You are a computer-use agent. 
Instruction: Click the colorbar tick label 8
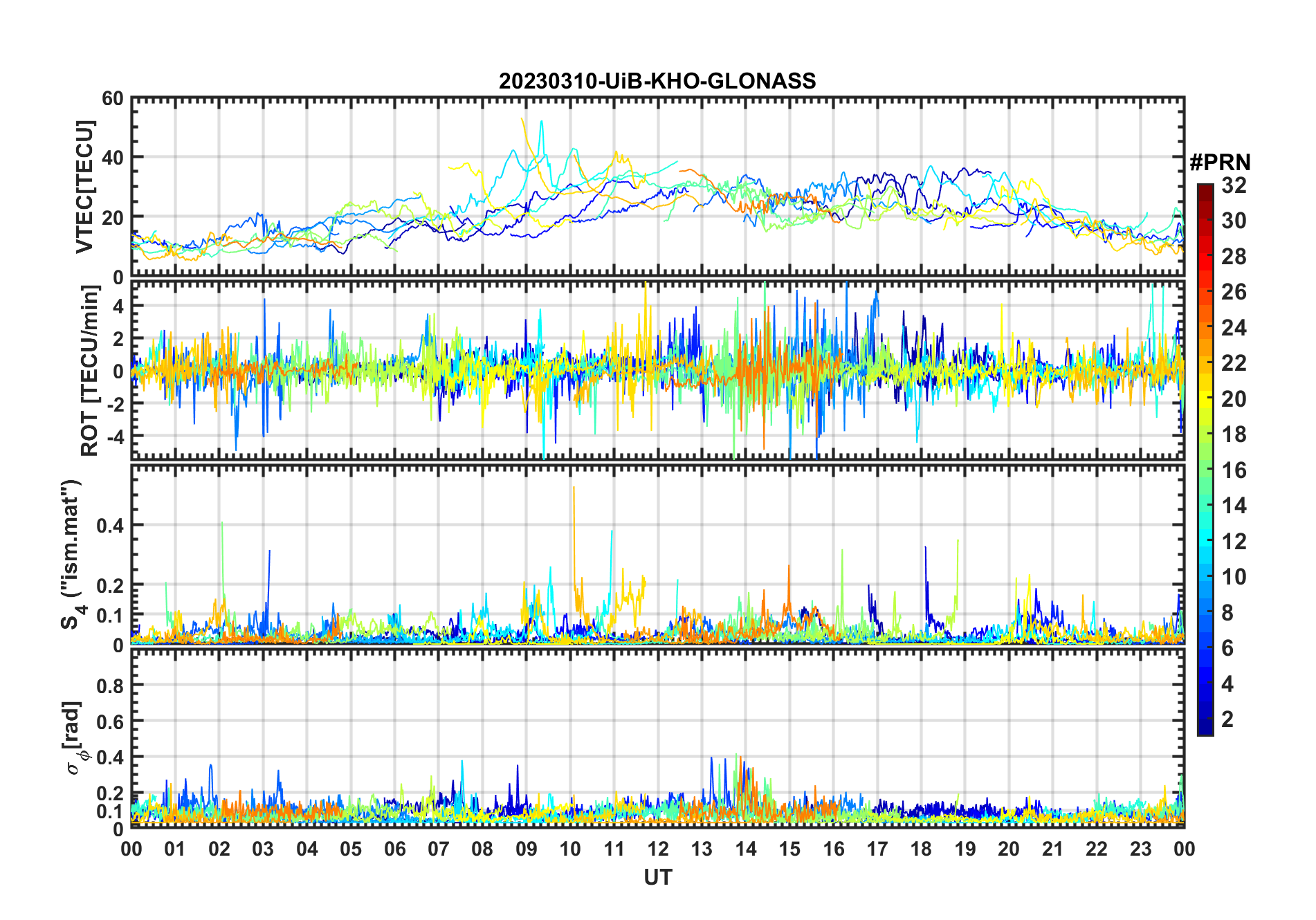(1227, 612)
